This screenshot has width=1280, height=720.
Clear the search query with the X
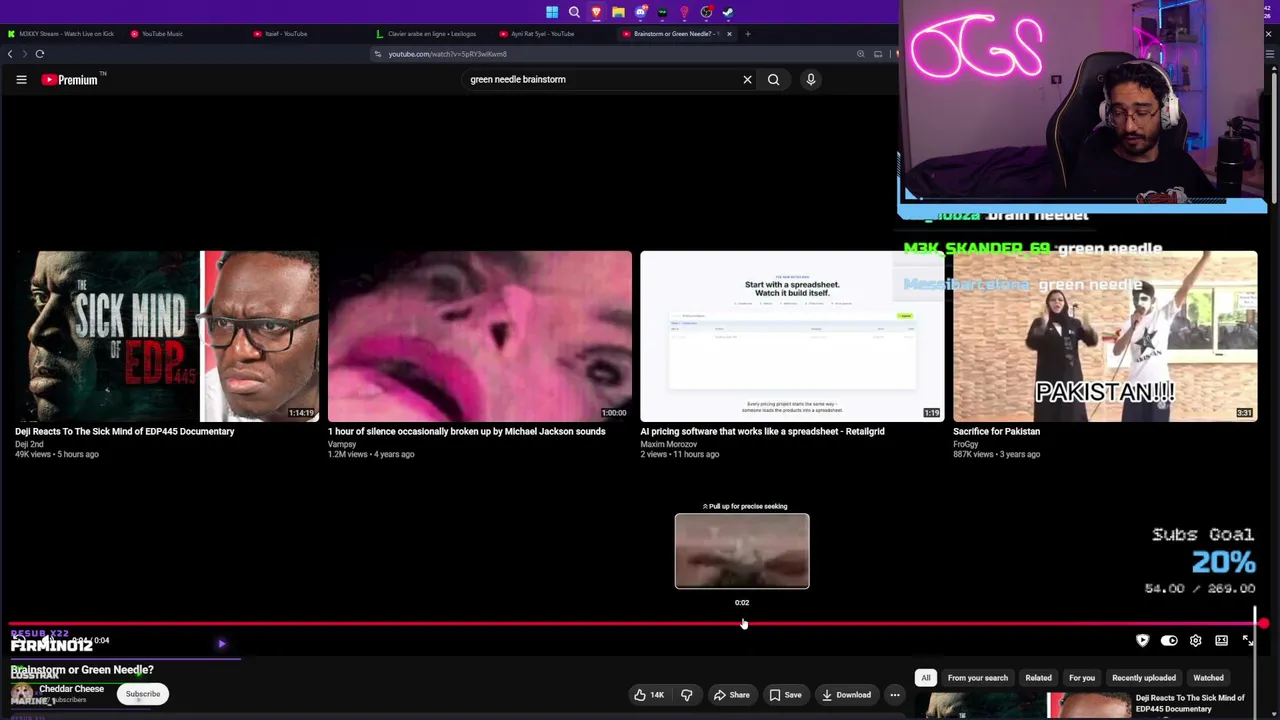pyautogui.click(x=747, y=80)
